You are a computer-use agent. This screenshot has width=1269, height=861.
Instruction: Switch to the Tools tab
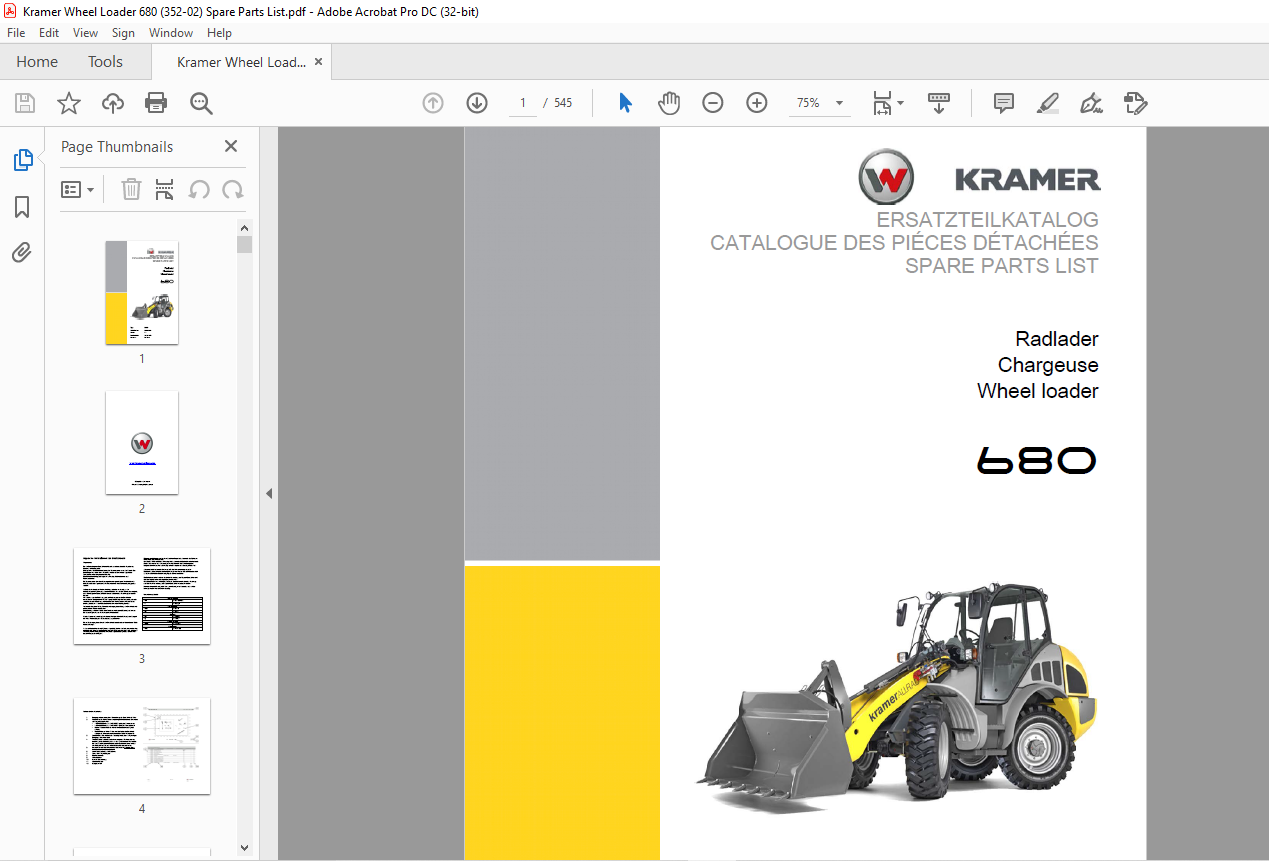pos(105,62)
